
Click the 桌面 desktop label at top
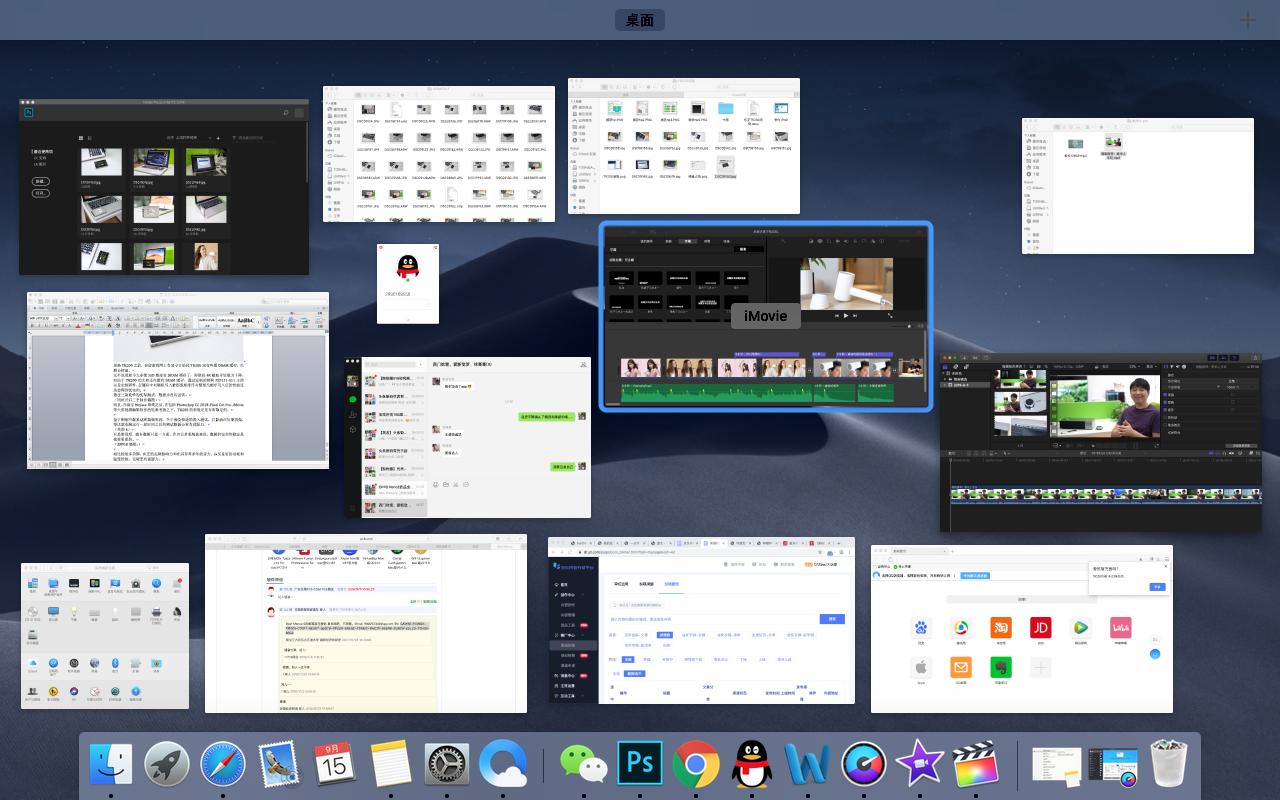click(640, 20)
